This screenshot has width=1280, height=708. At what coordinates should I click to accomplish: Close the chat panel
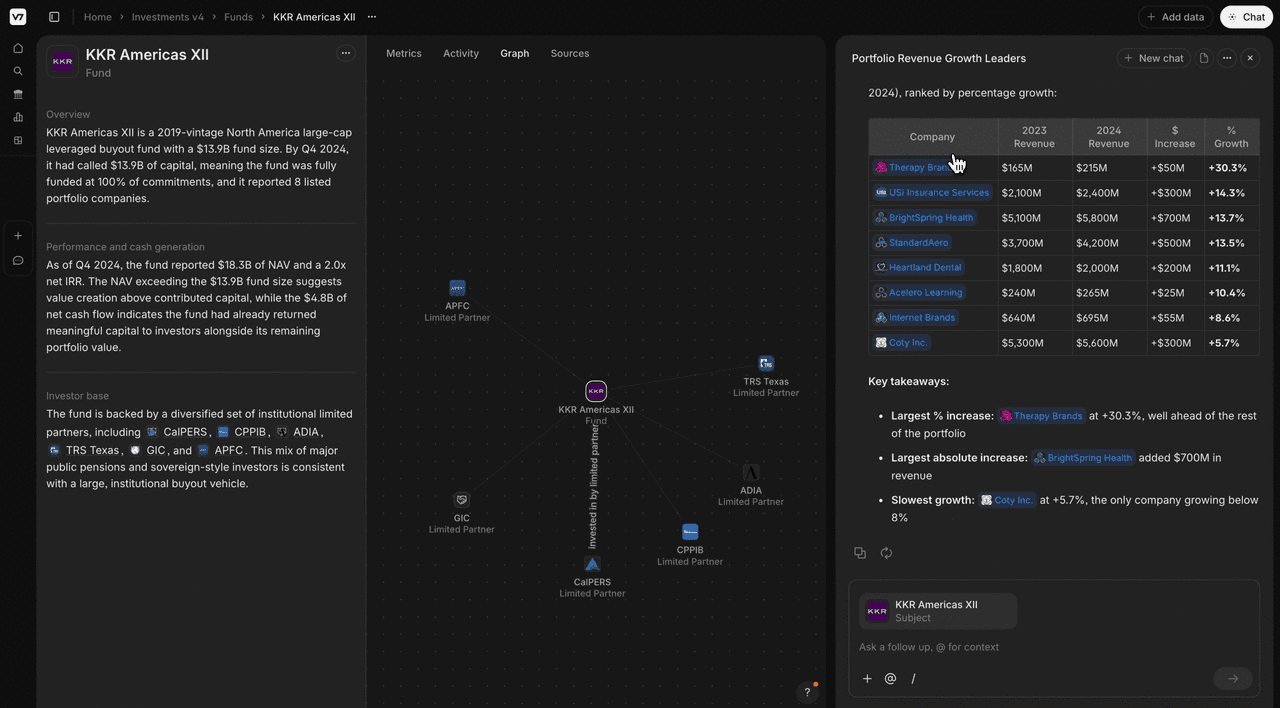(x=1250, y=58)
